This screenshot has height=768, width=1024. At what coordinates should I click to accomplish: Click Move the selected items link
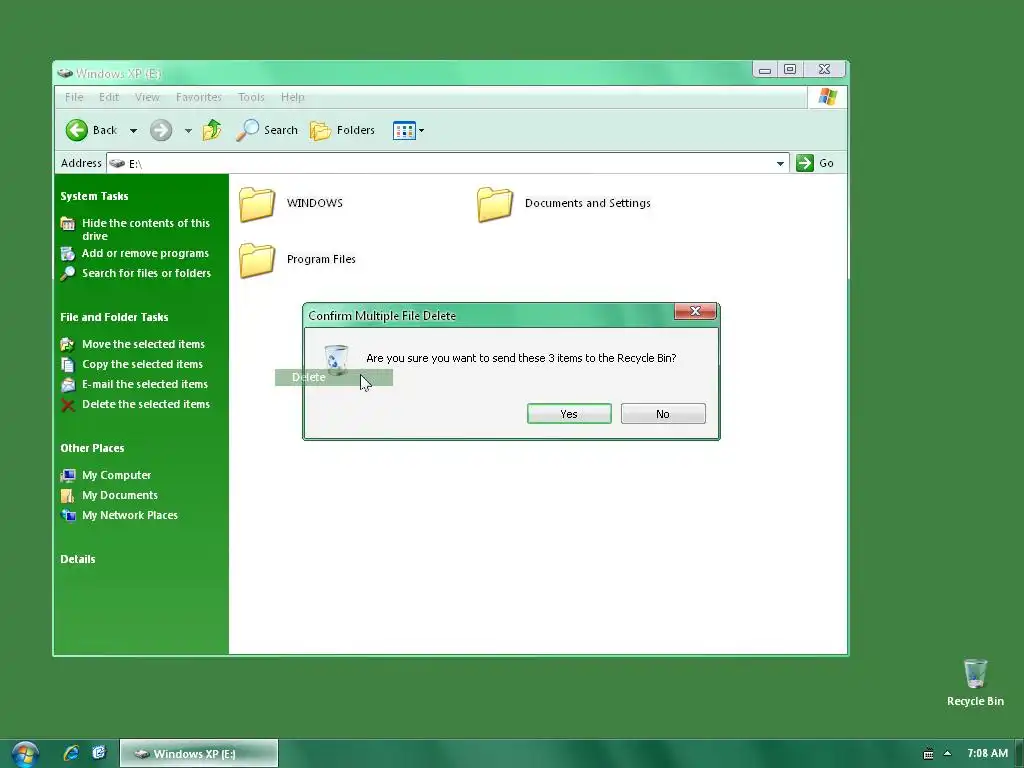[143, 344]
